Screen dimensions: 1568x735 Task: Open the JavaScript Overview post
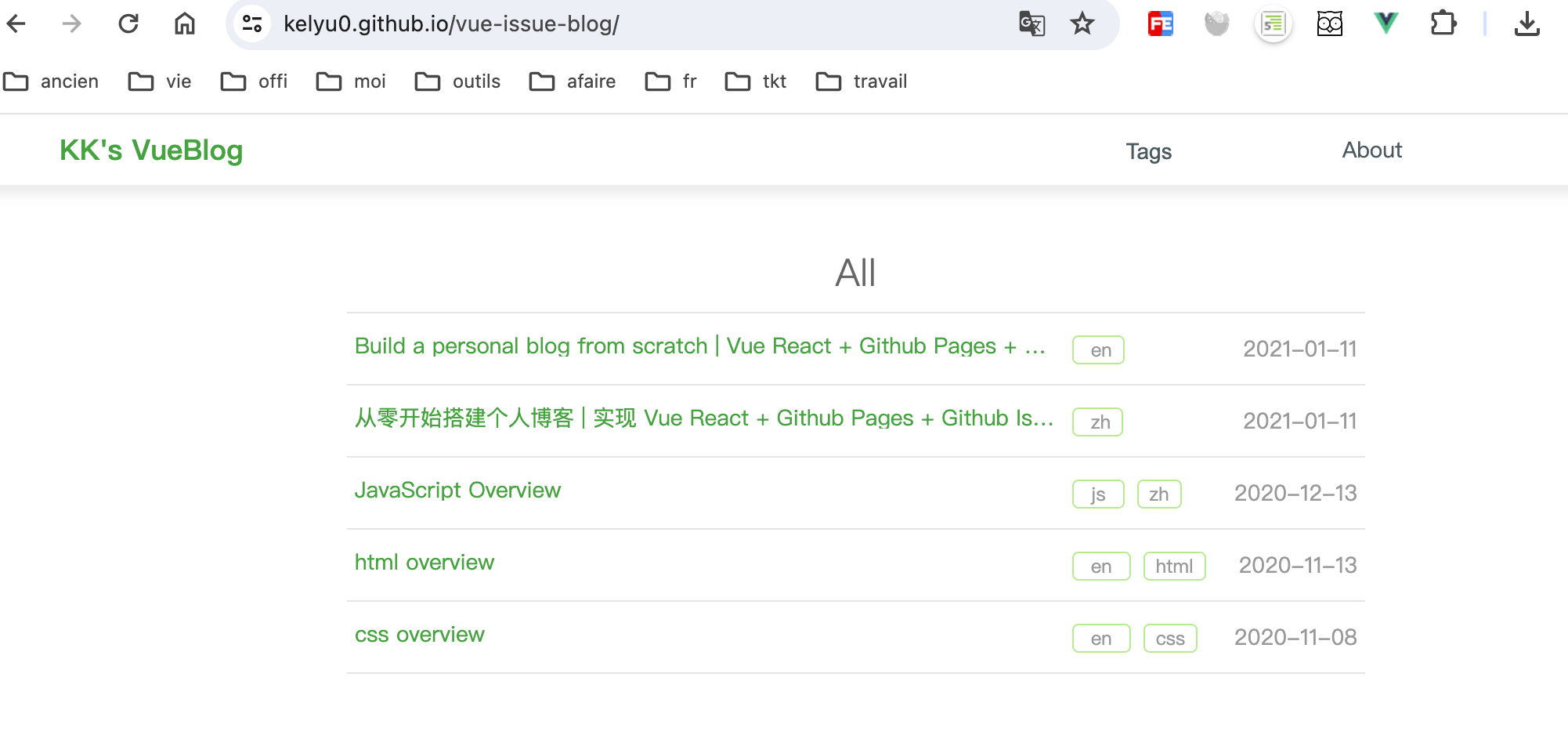[x=457, y=491]
